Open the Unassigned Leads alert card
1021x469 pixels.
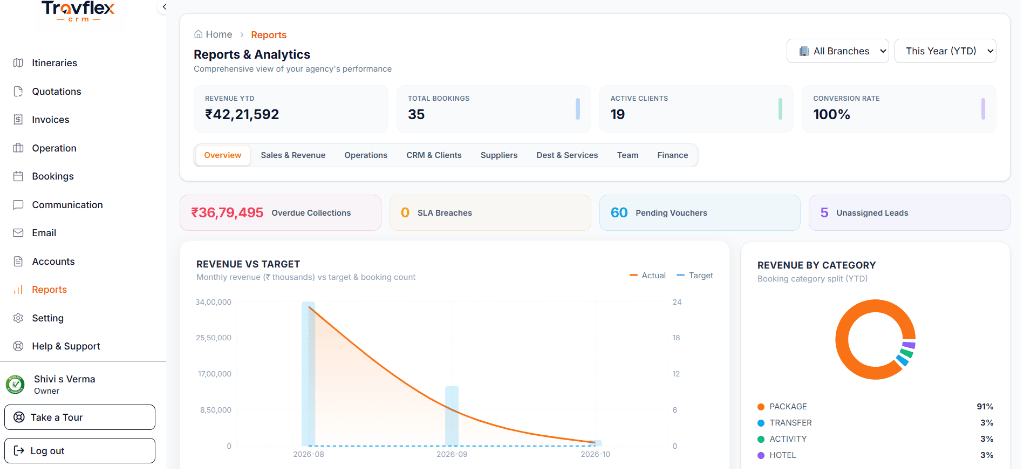coord(910,212)
